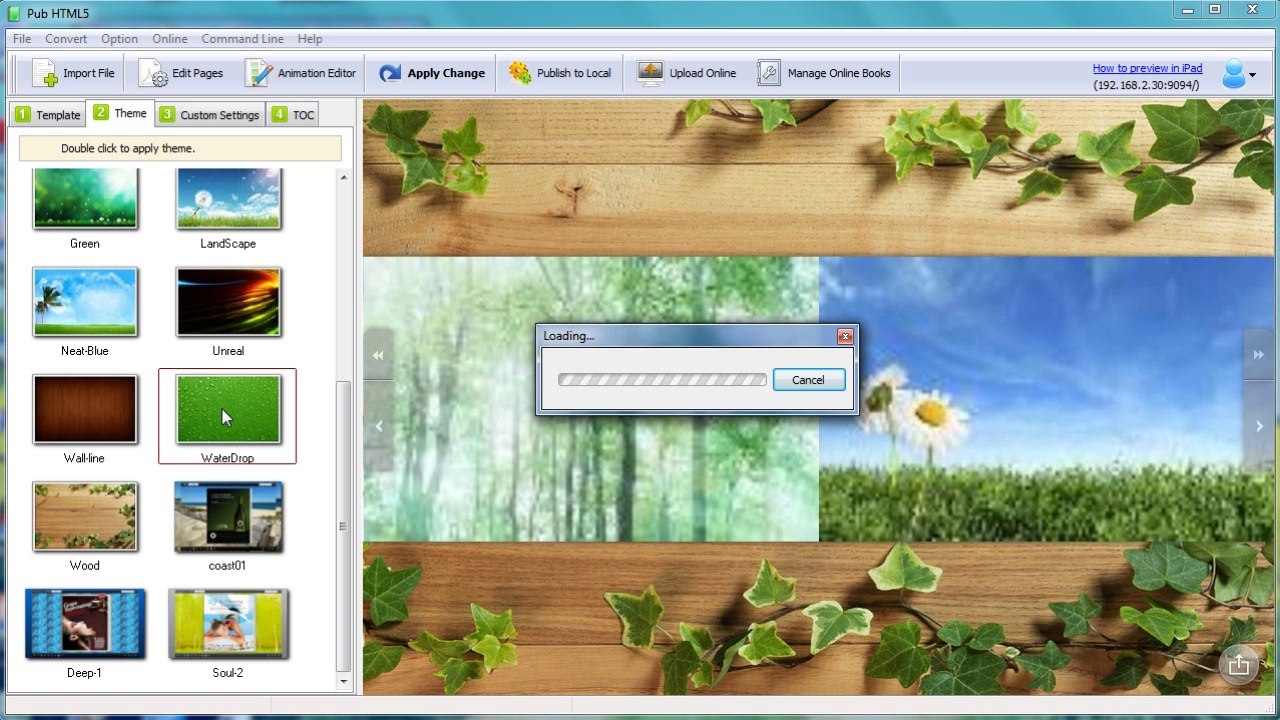Jump to first page arrow in preview

click(378, 354)
